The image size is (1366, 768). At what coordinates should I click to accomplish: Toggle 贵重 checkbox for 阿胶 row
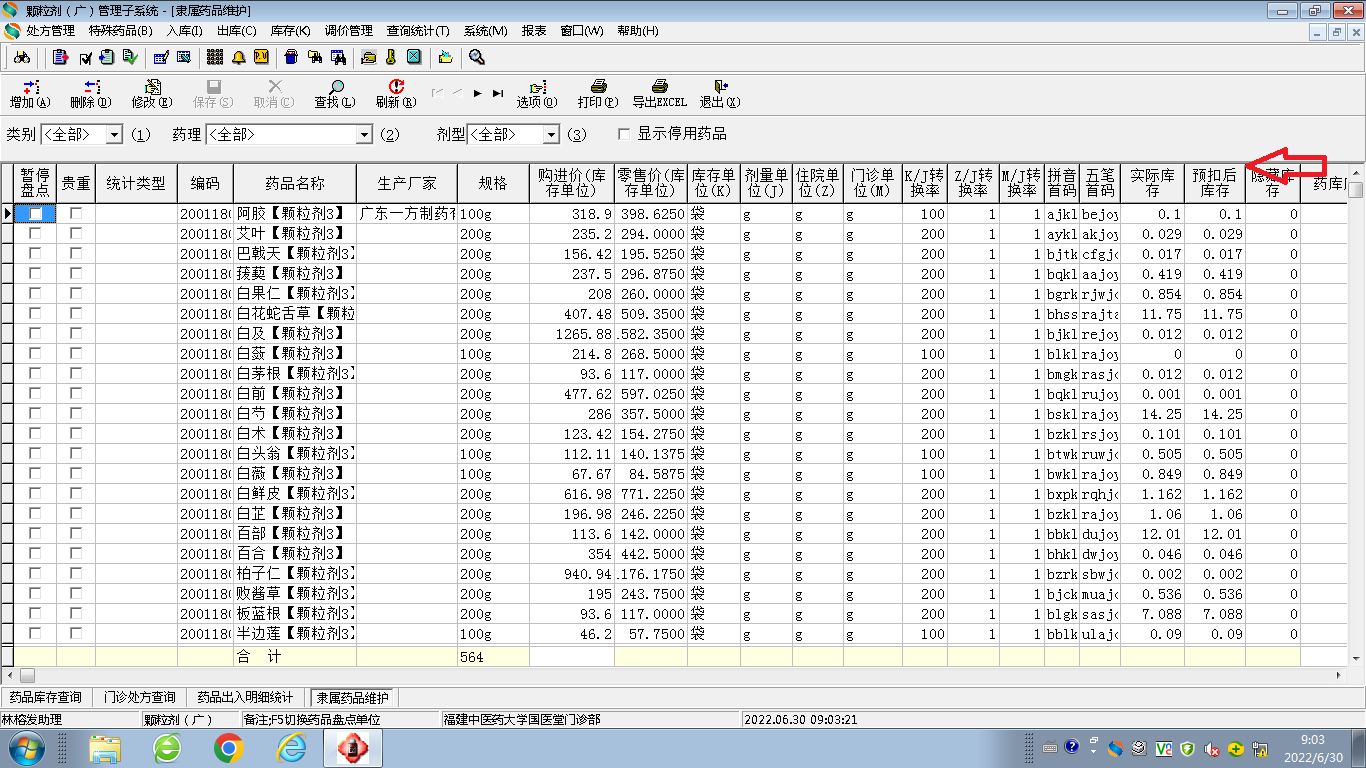coord(76,214)
